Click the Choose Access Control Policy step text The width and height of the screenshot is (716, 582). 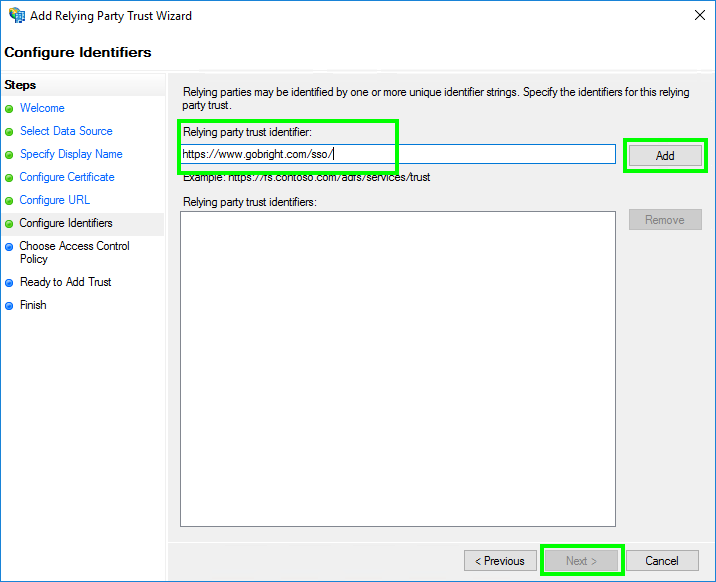(x=75, y=252)
